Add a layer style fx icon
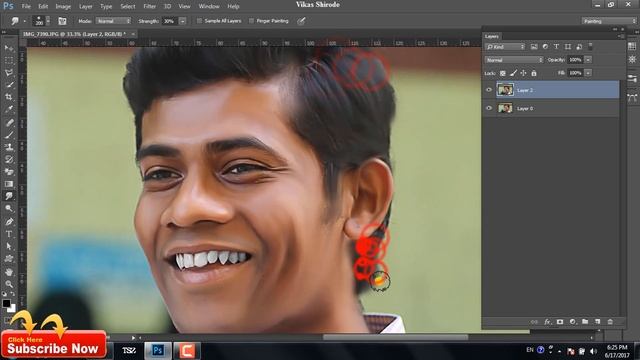Image resolution: width=640 pixels, height=360 pixels. tap(547, 322)
